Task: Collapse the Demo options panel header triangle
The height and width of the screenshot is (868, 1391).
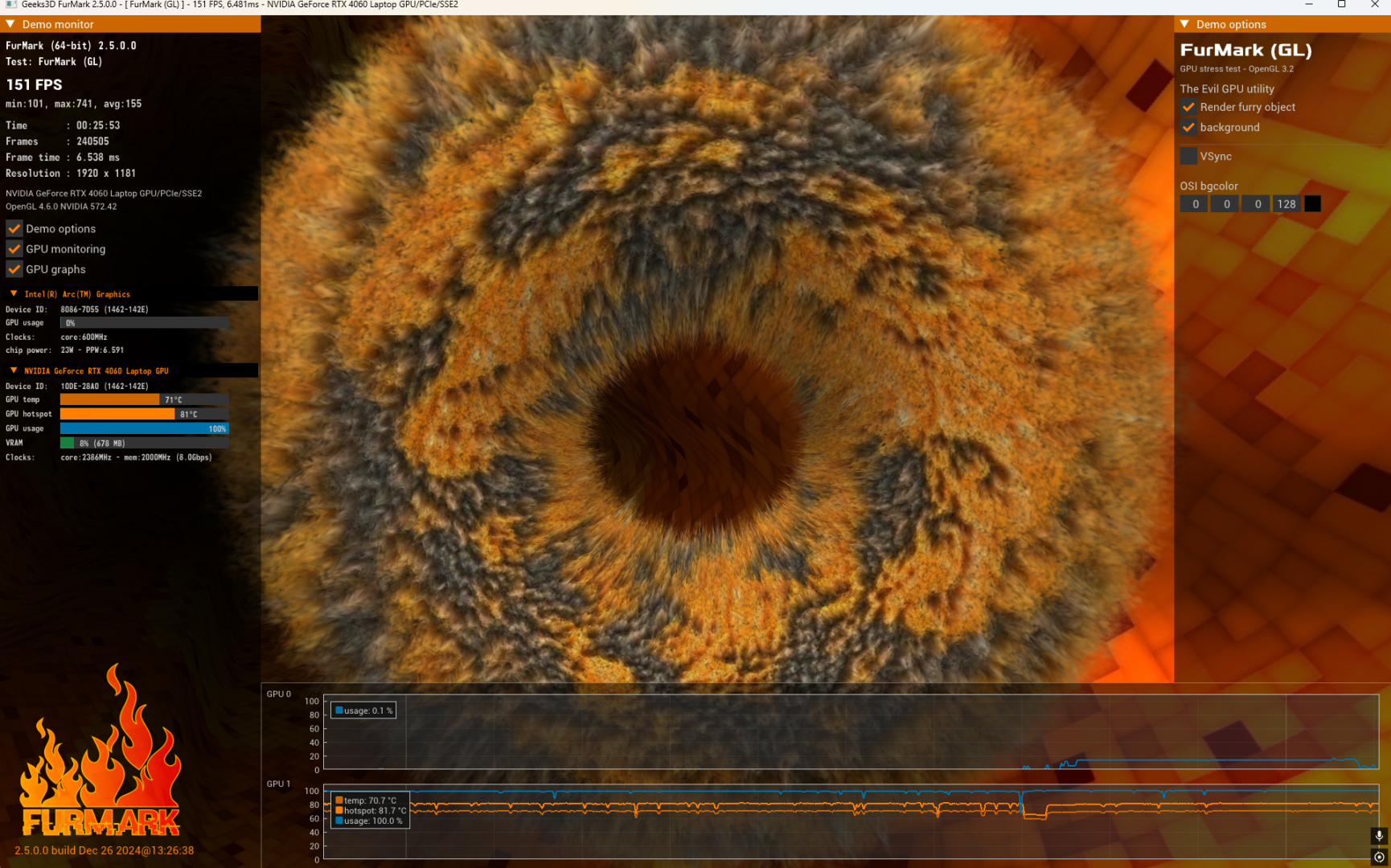Action: tap(1184, 24)
